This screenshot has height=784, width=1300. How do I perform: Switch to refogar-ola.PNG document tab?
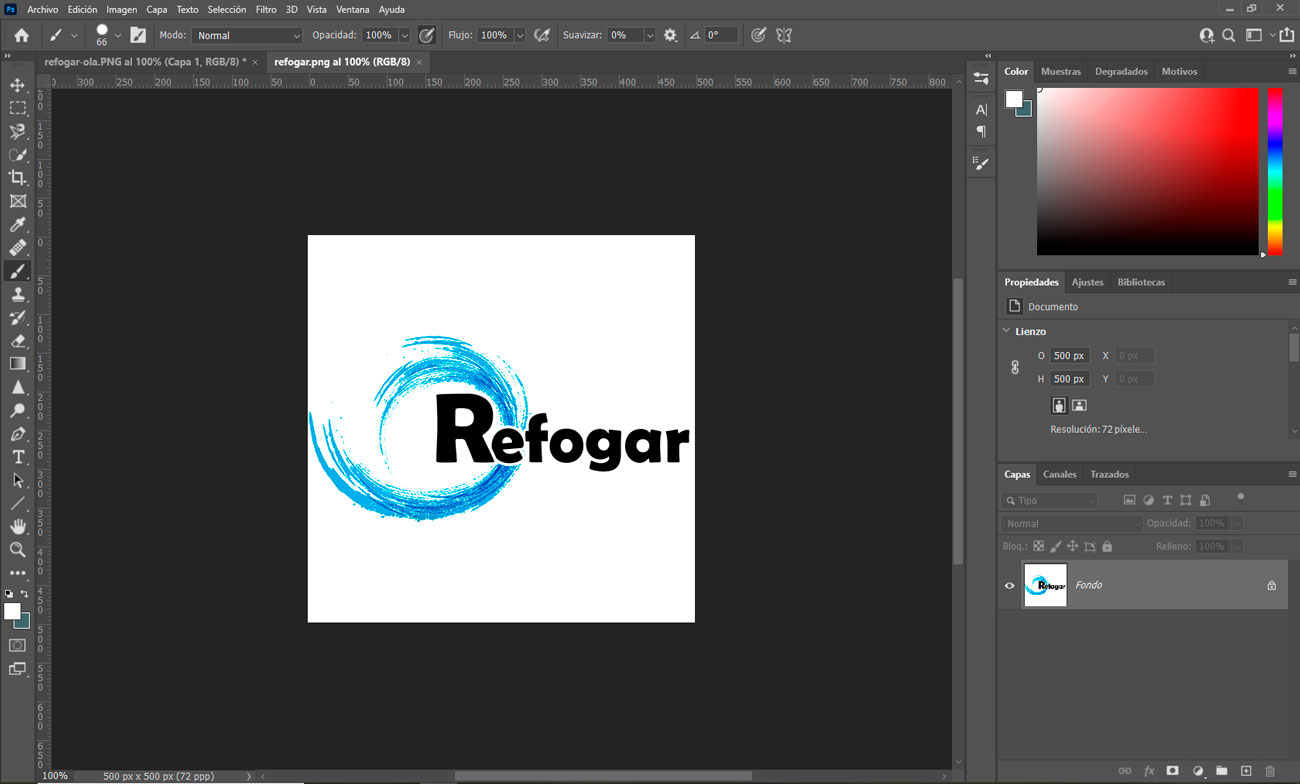point(145,62)
